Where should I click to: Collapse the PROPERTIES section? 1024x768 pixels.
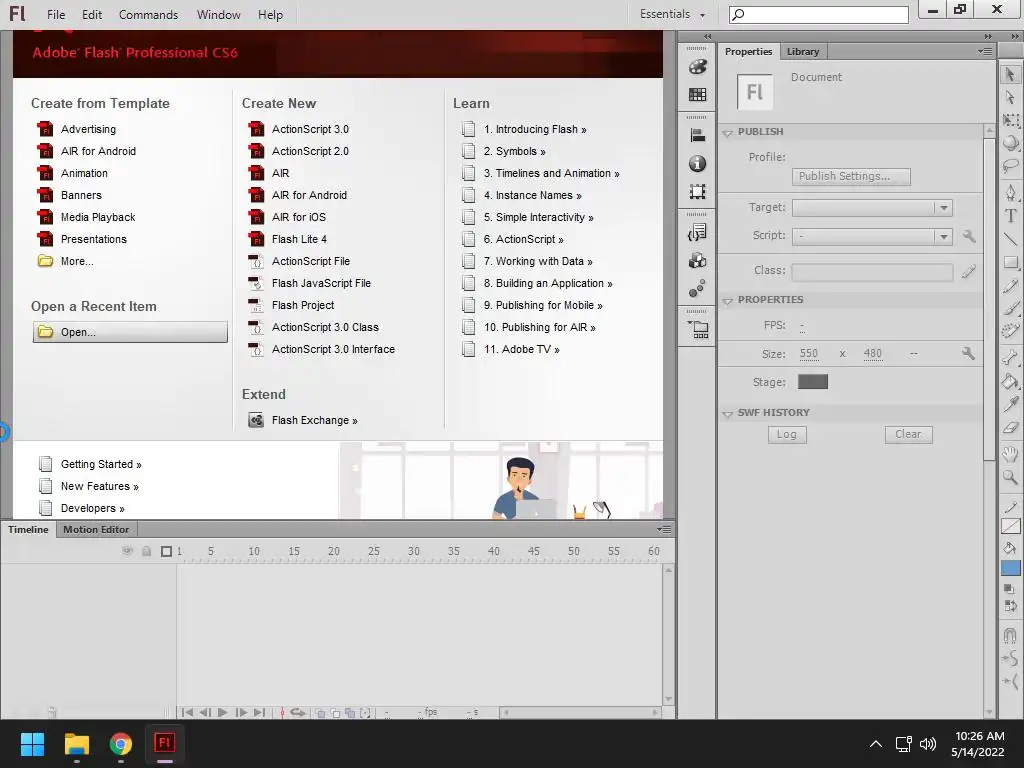728,300
